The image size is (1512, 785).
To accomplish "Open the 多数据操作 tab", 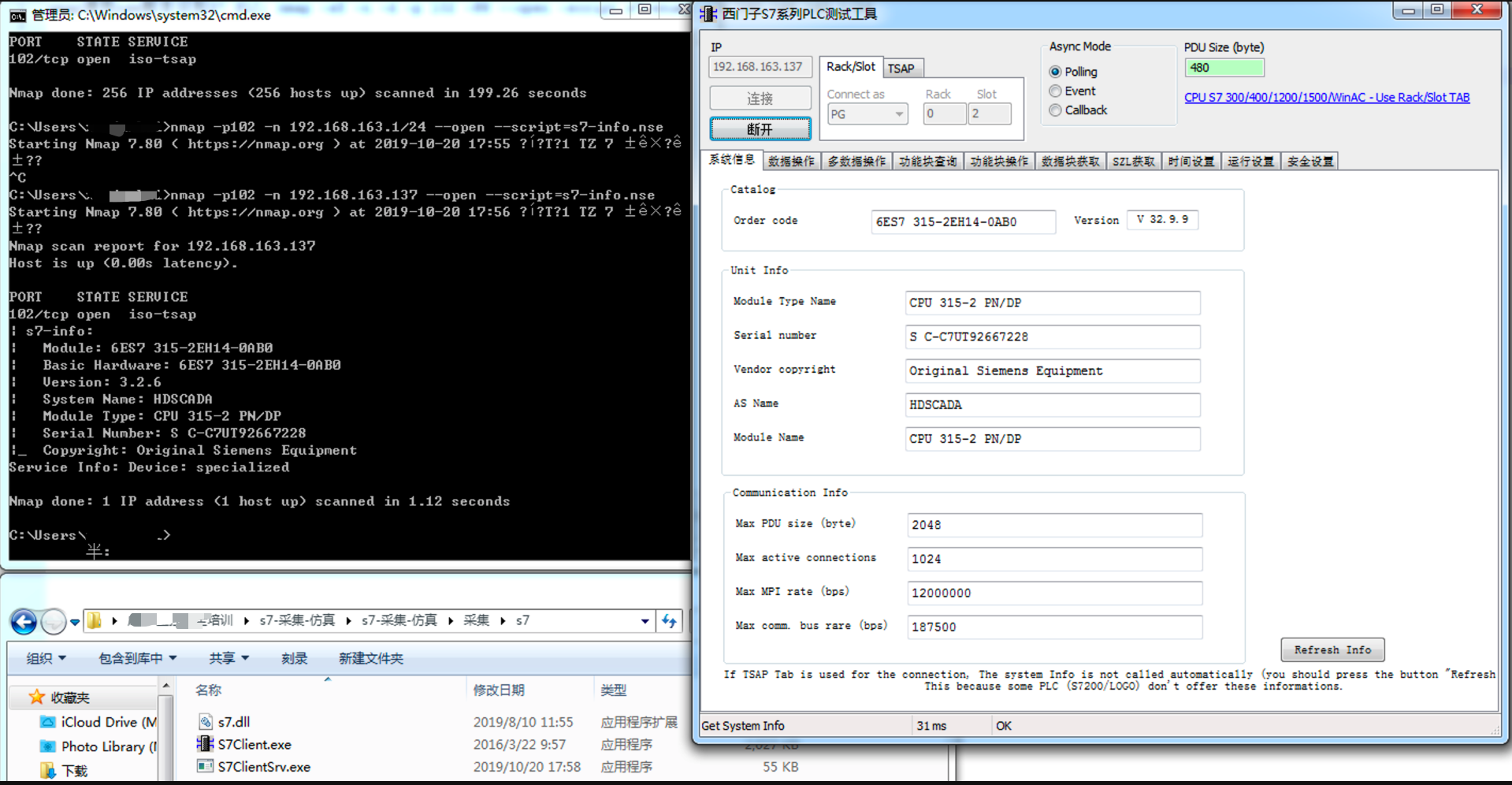I will tap(856, 162).
